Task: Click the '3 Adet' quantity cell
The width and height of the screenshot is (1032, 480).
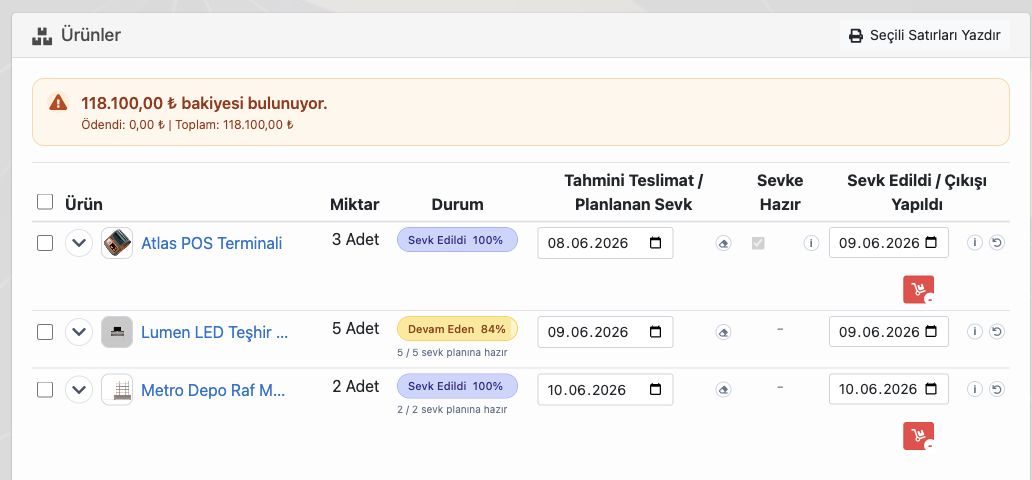Action: coord(355,239)
